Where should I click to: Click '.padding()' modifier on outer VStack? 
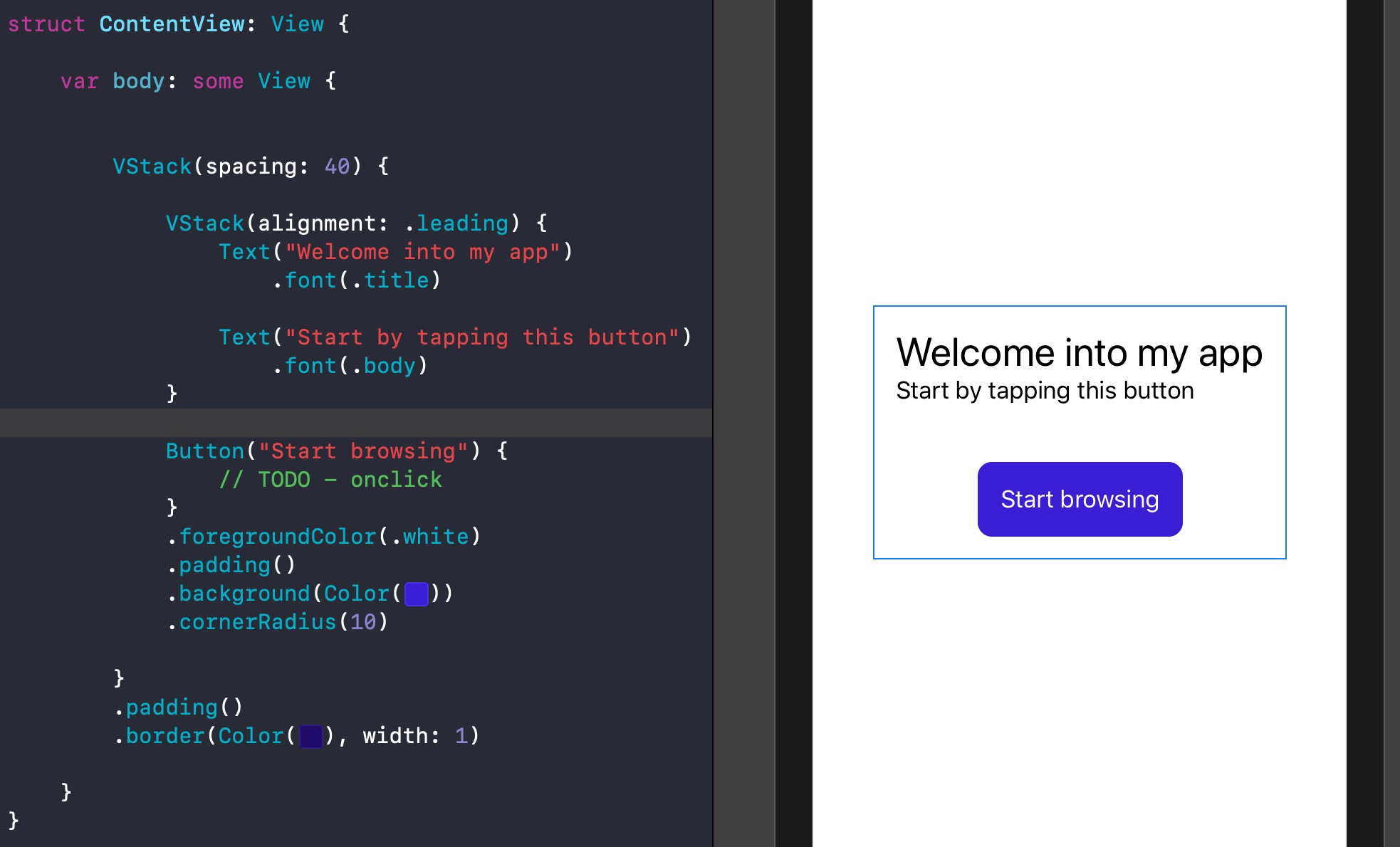click(181, 706)
